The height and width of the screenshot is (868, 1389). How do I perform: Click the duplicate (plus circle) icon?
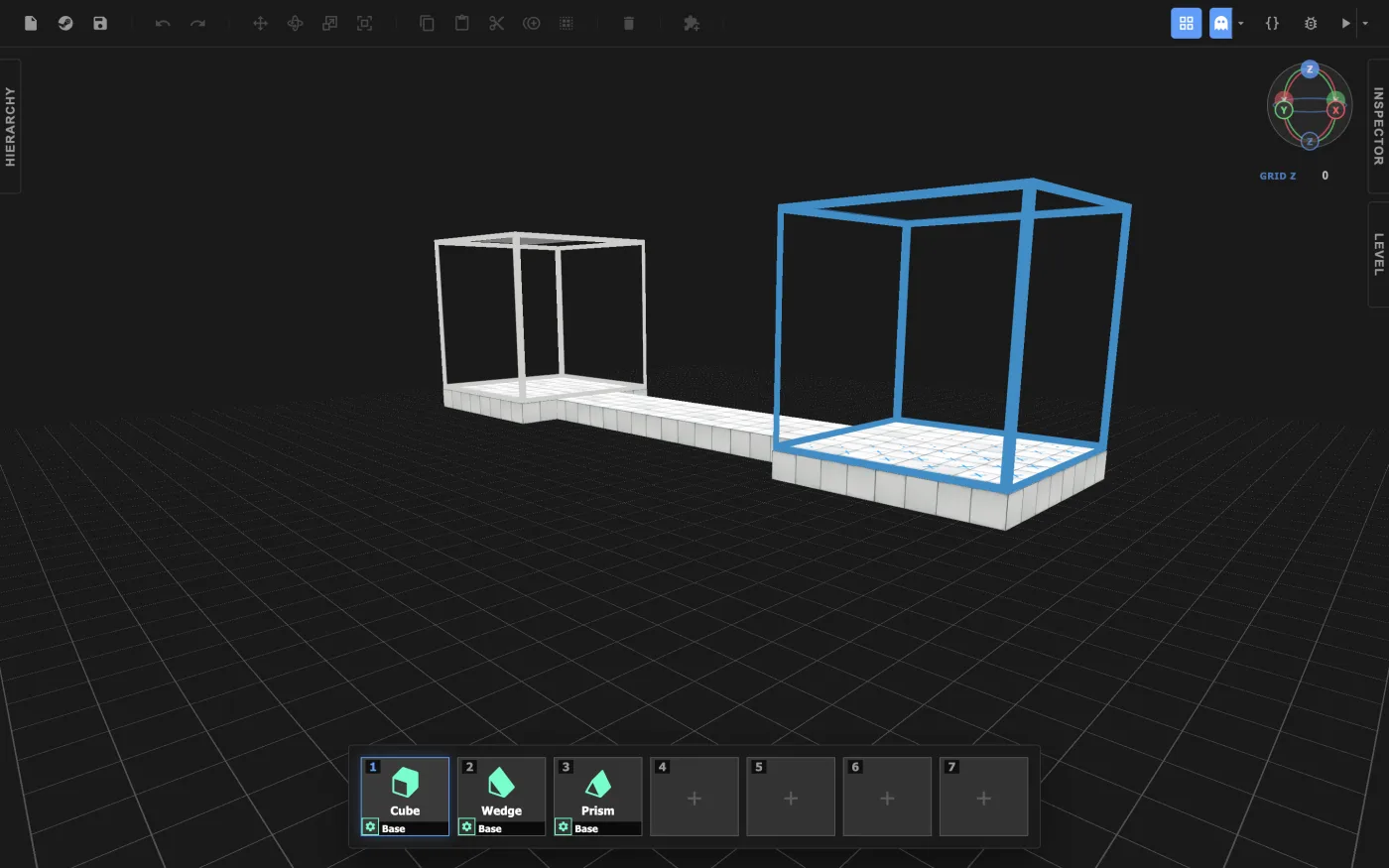pyautogui.click(x=531, y=23)
